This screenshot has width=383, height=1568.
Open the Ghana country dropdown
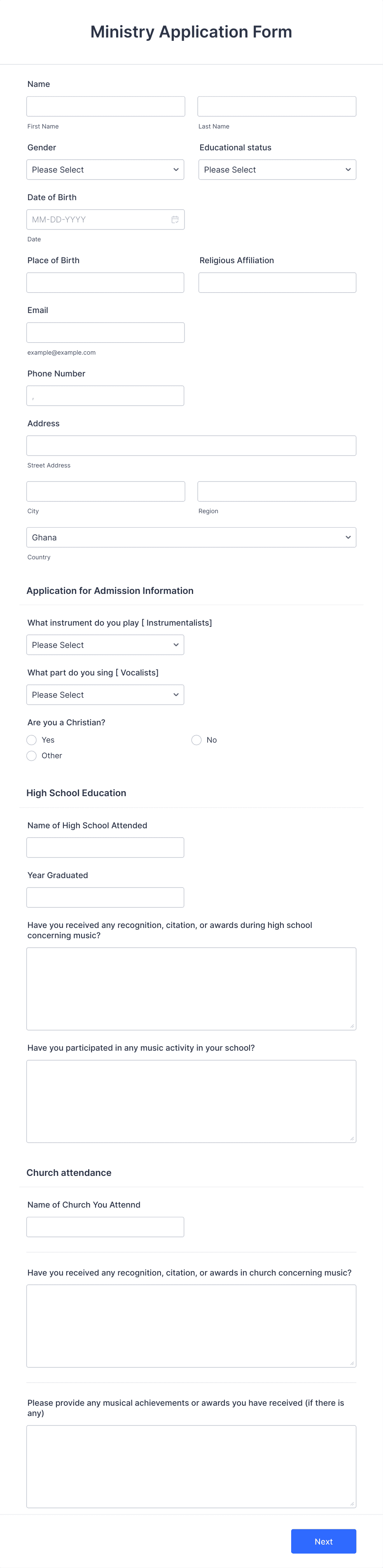[x=191, y=537]
